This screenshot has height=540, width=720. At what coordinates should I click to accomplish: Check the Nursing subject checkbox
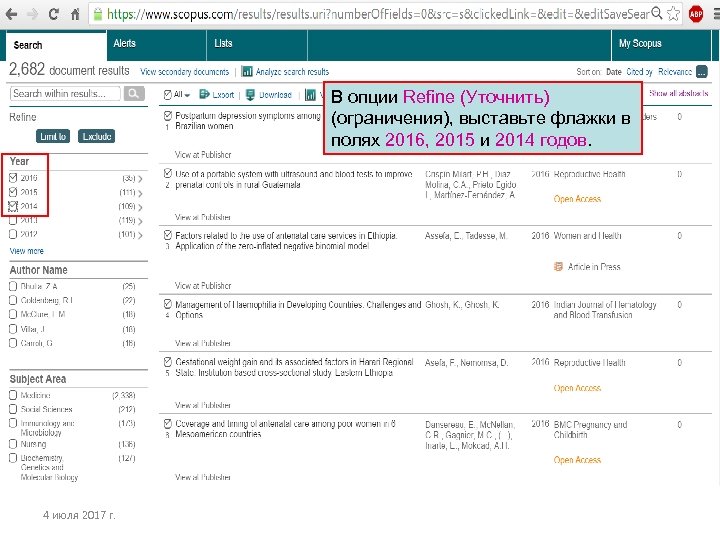13,444
